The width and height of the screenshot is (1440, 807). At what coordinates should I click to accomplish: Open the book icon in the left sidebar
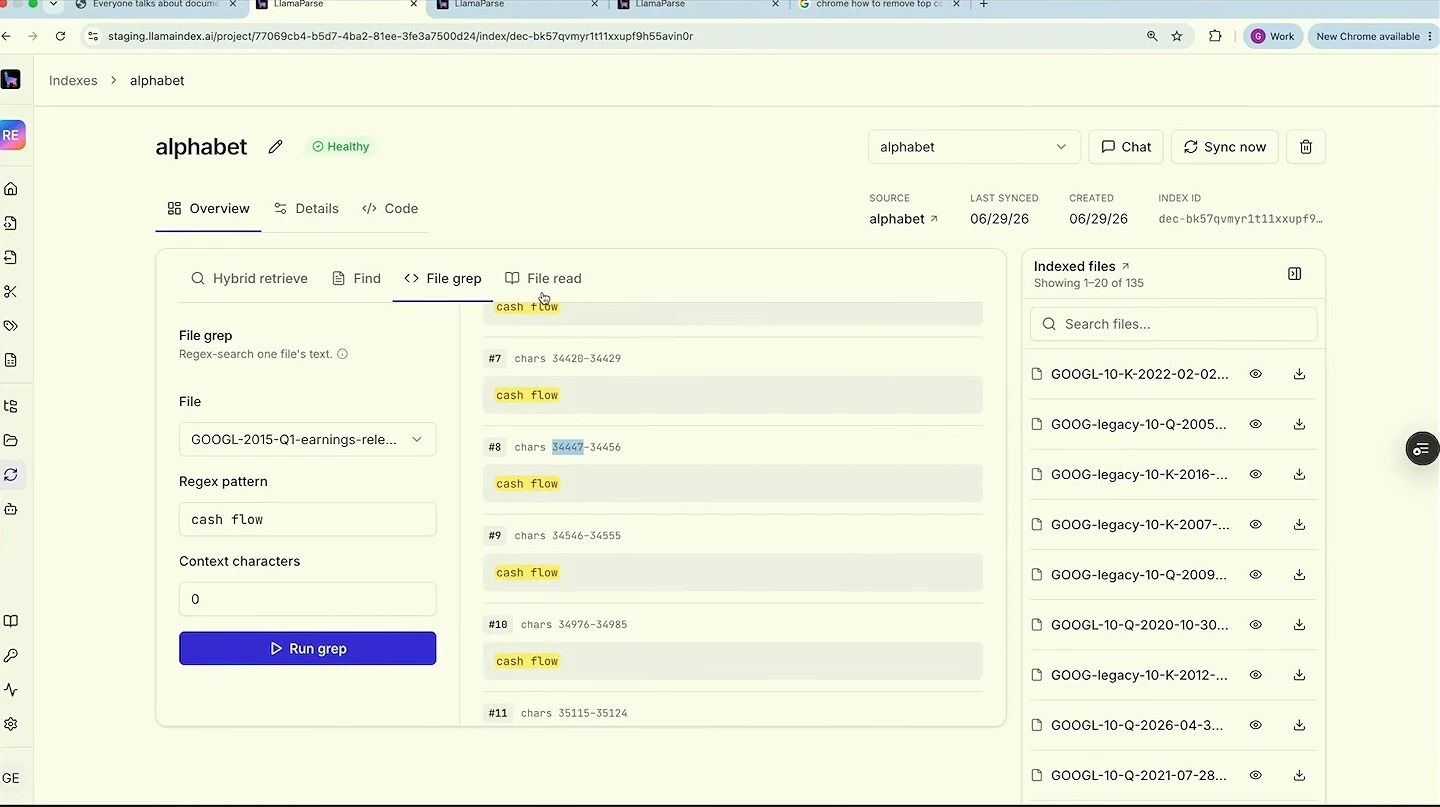pos(11,621)
